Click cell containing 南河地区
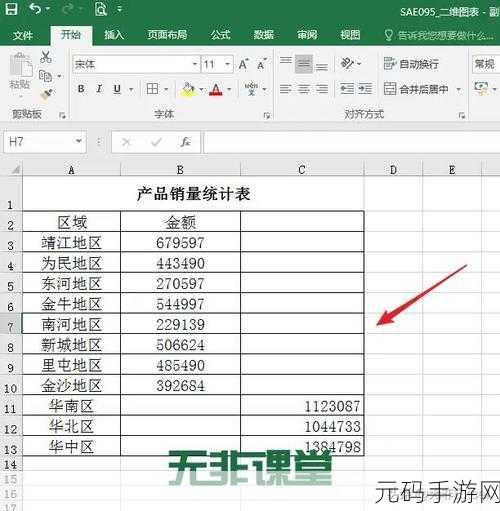Image resolution: width=500 pixels, height=511 pixels. click(x=71, y=324)
